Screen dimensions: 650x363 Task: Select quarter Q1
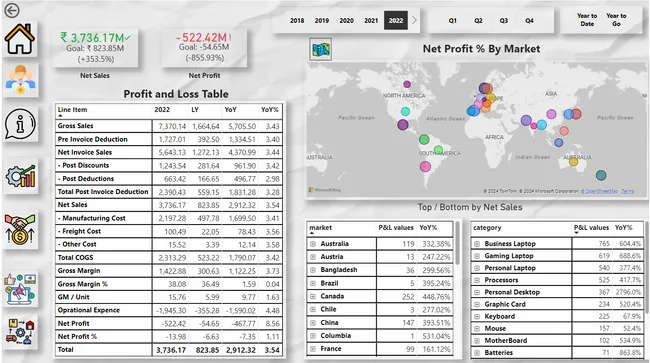click(x=453, y=20)
